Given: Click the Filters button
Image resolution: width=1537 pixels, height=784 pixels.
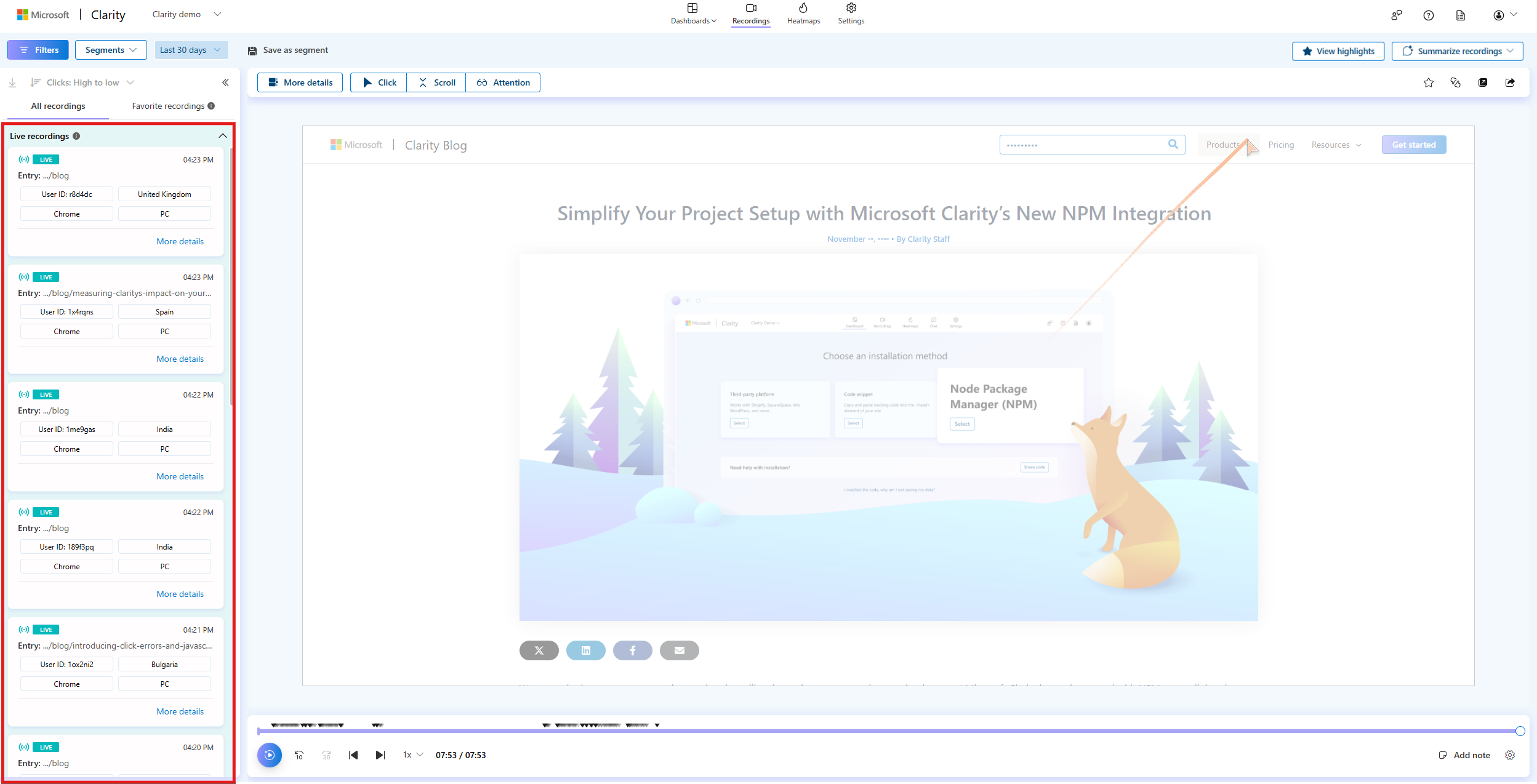Looking at the screenshot, I should (38, 50).
